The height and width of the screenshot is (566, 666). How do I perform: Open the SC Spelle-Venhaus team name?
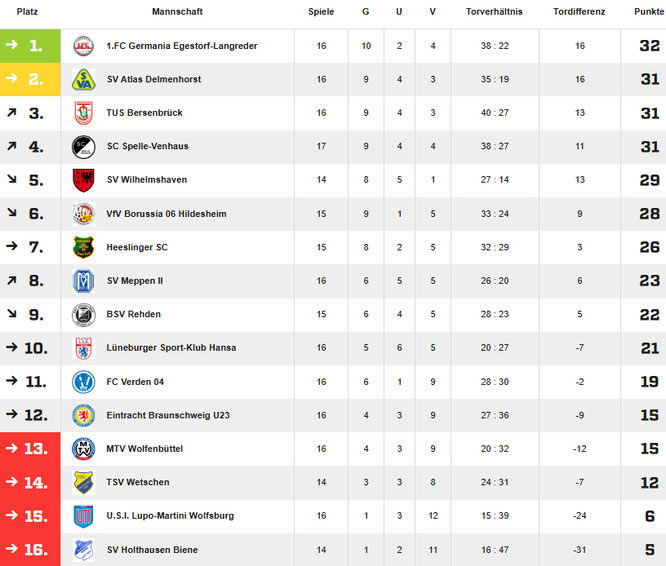[x=147, y=147]
